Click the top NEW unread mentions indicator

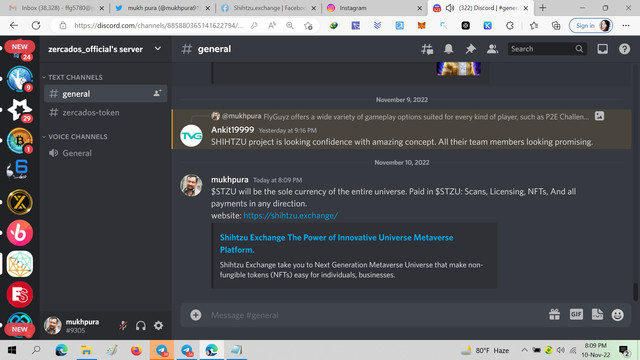point(20,47)
